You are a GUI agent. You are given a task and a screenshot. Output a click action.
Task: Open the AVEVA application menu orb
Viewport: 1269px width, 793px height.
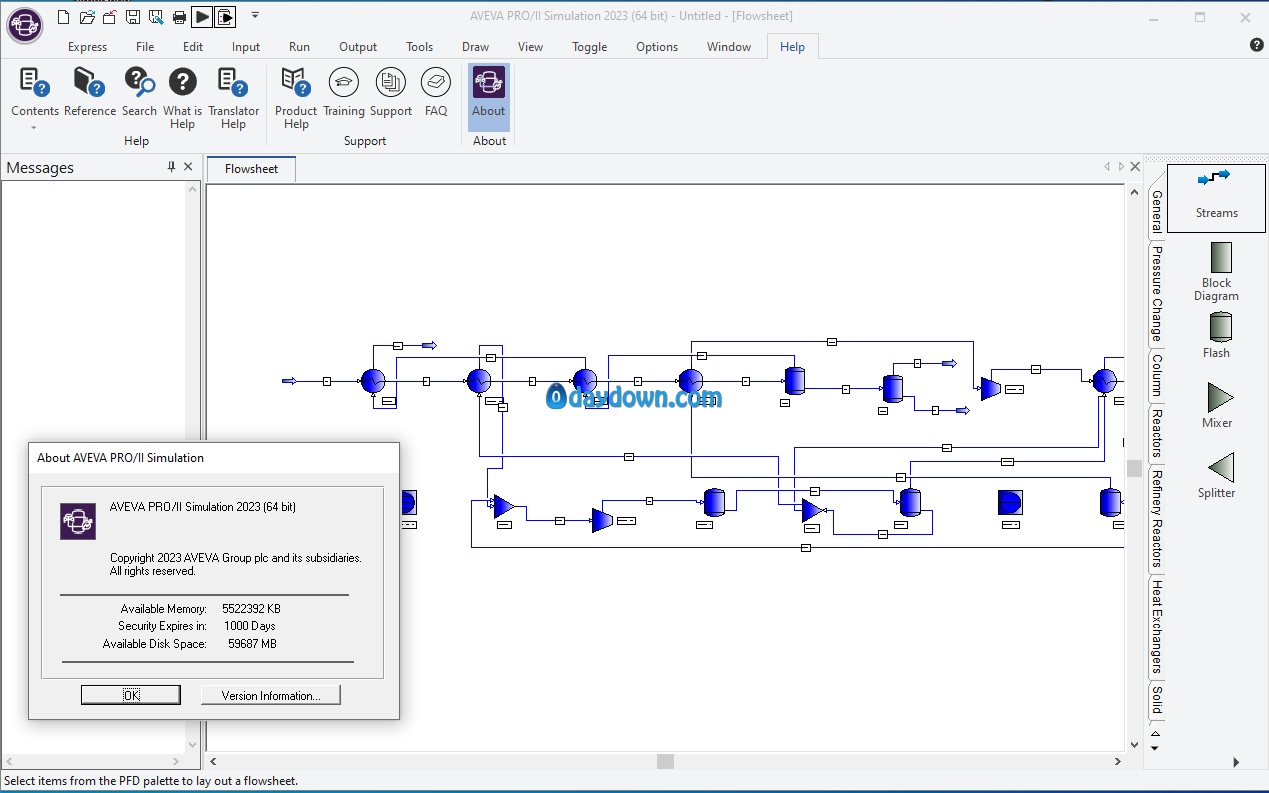(25, 26)
